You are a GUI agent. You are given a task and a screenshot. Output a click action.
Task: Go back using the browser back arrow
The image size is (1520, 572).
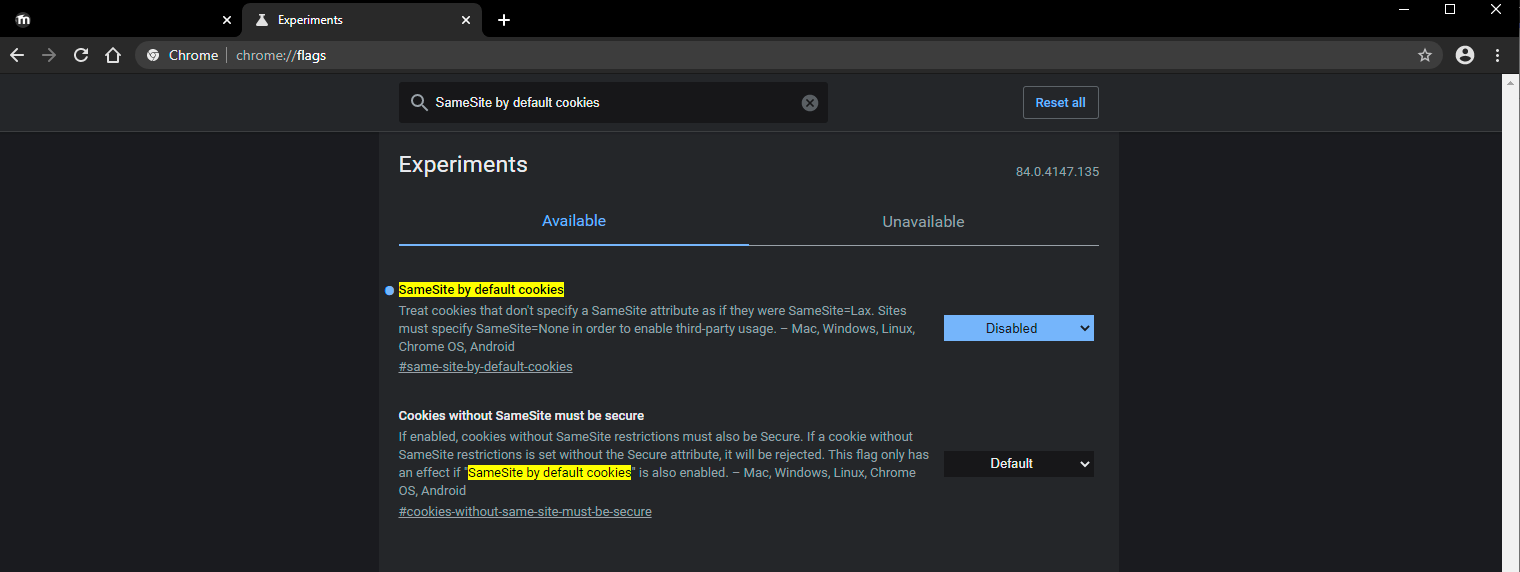(17, 55)
